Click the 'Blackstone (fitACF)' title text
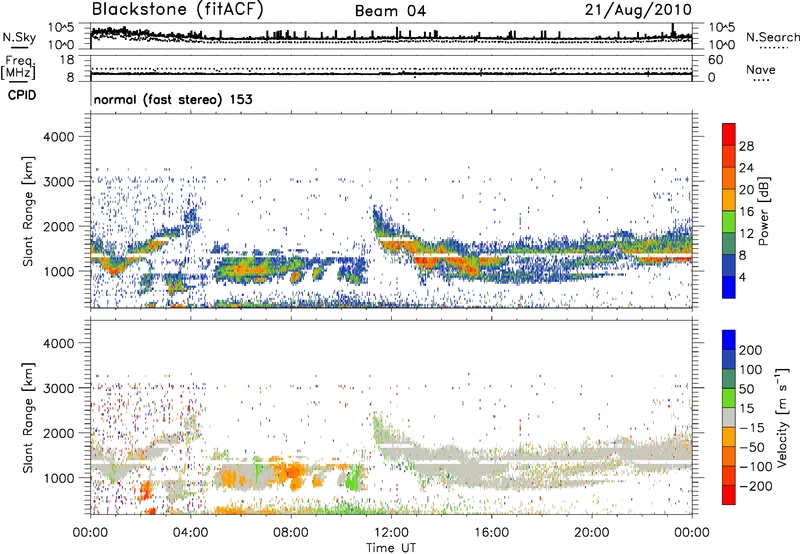Image resolution: width=800 pixels, height=554 pixels. 178,10
